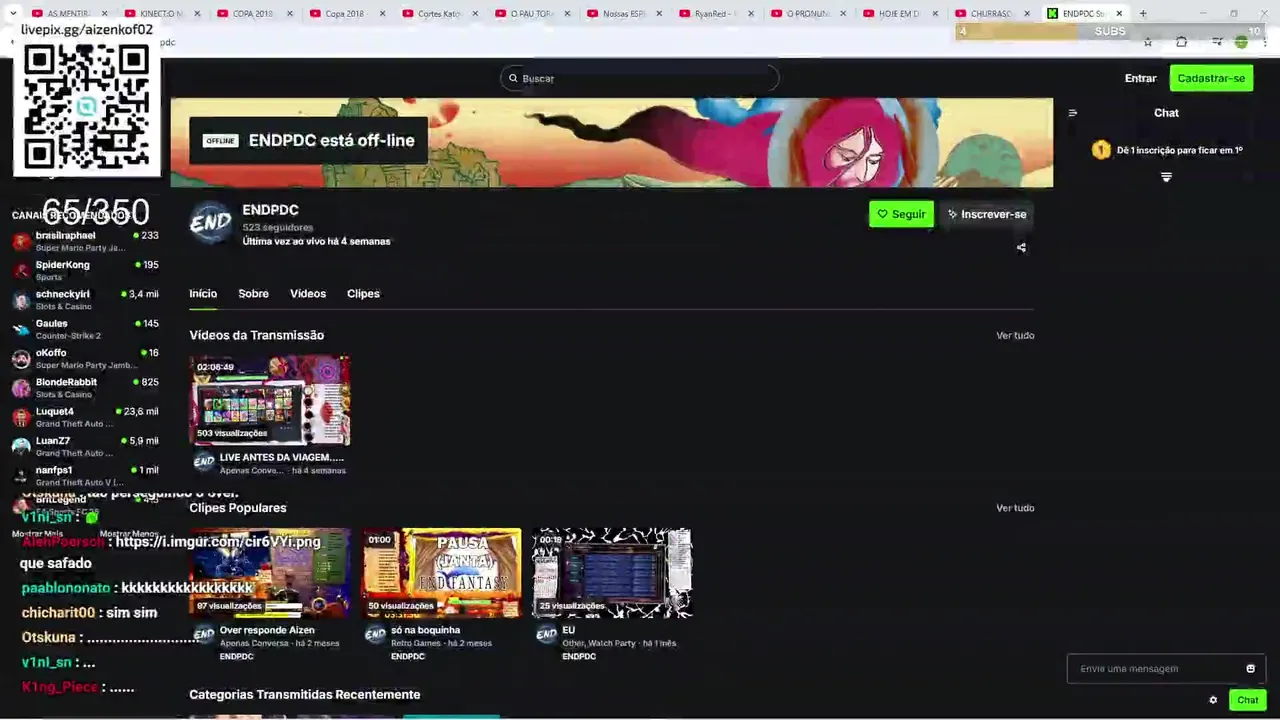The width and height of the screenshot is (1280, 720).
Task: Click the ENDPDC channel avatar logo
Action: [x=211, y=224]
